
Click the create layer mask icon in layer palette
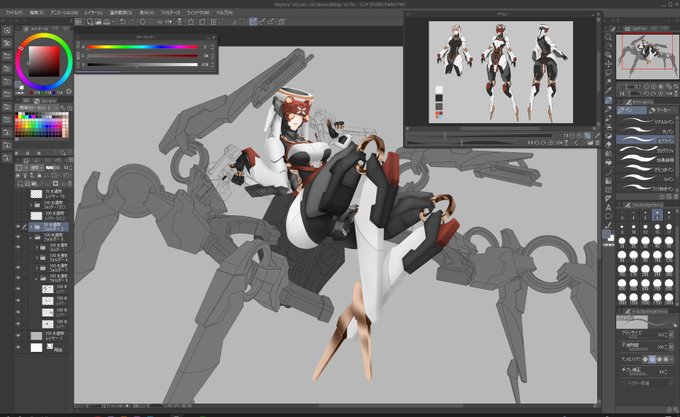coord(55,183)
